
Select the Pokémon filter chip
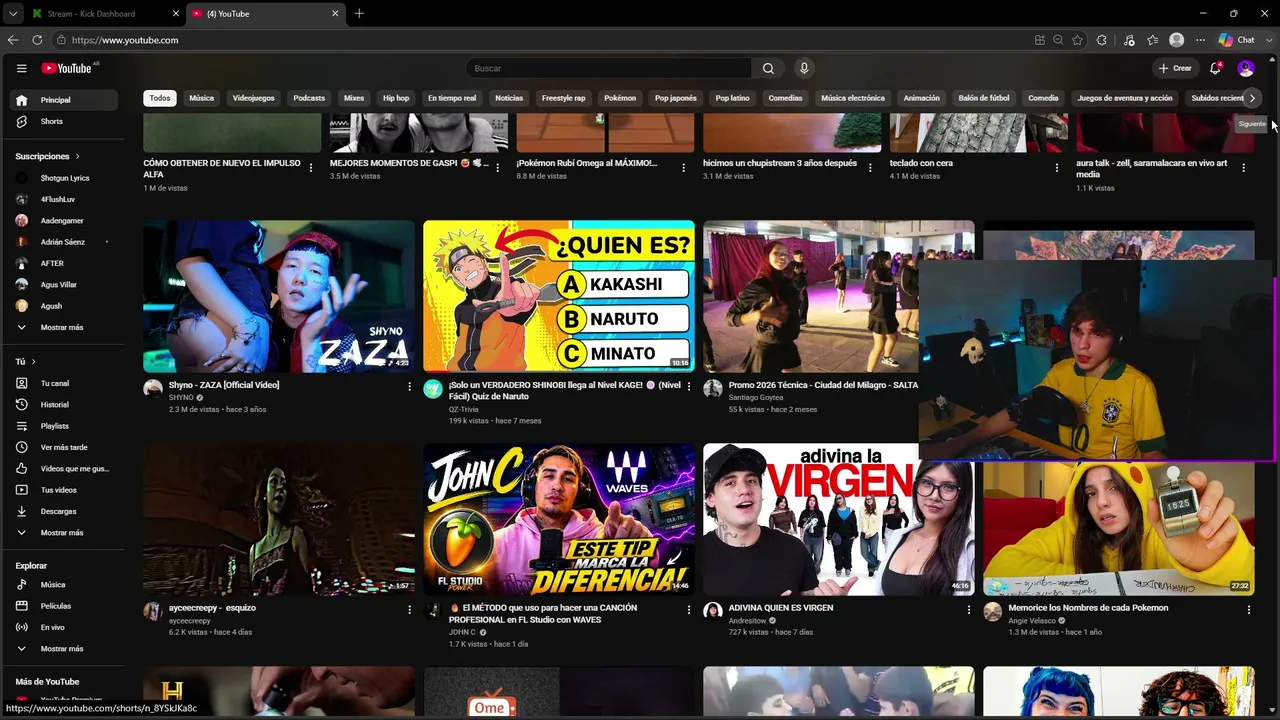620,98
